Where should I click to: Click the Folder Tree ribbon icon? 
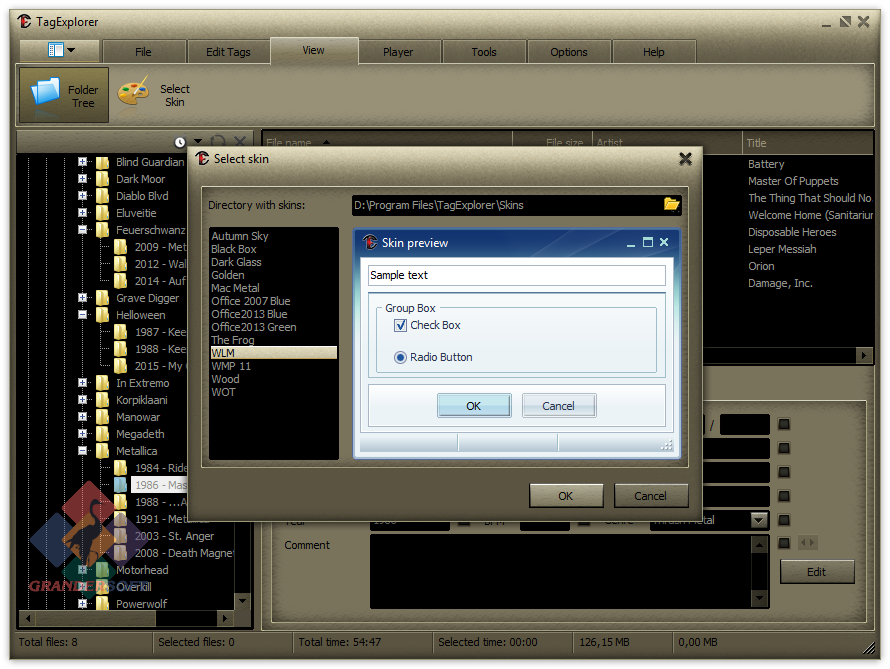(46, 94)
